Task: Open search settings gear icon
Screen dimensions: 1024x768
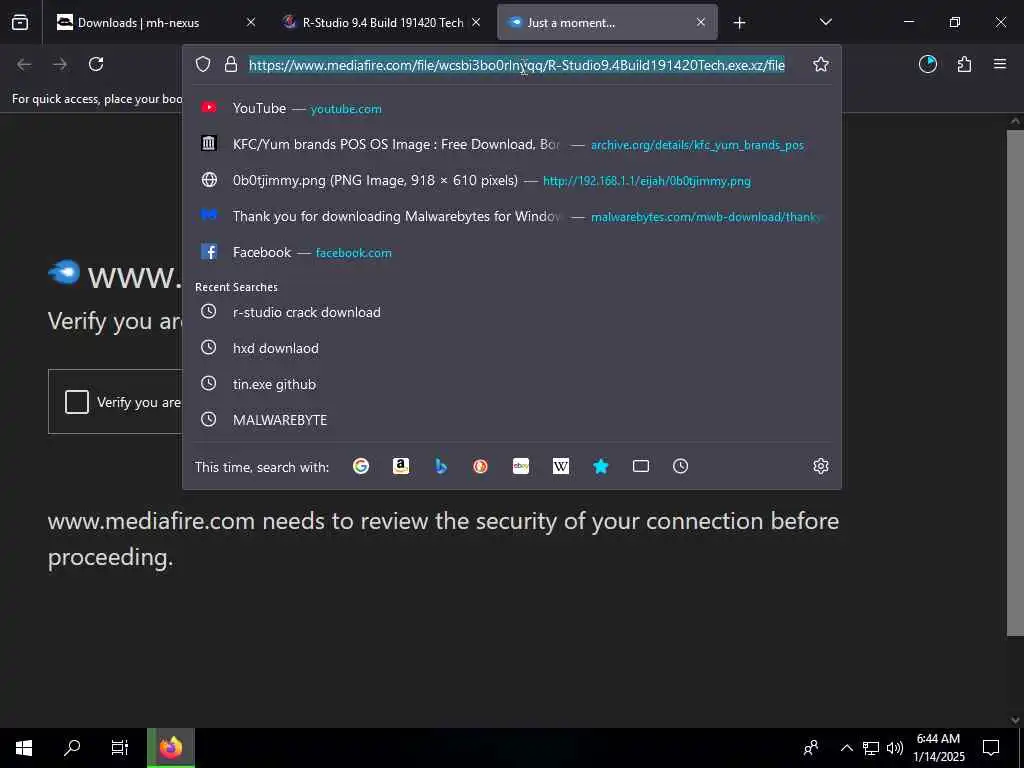Action: click(821, 466)
